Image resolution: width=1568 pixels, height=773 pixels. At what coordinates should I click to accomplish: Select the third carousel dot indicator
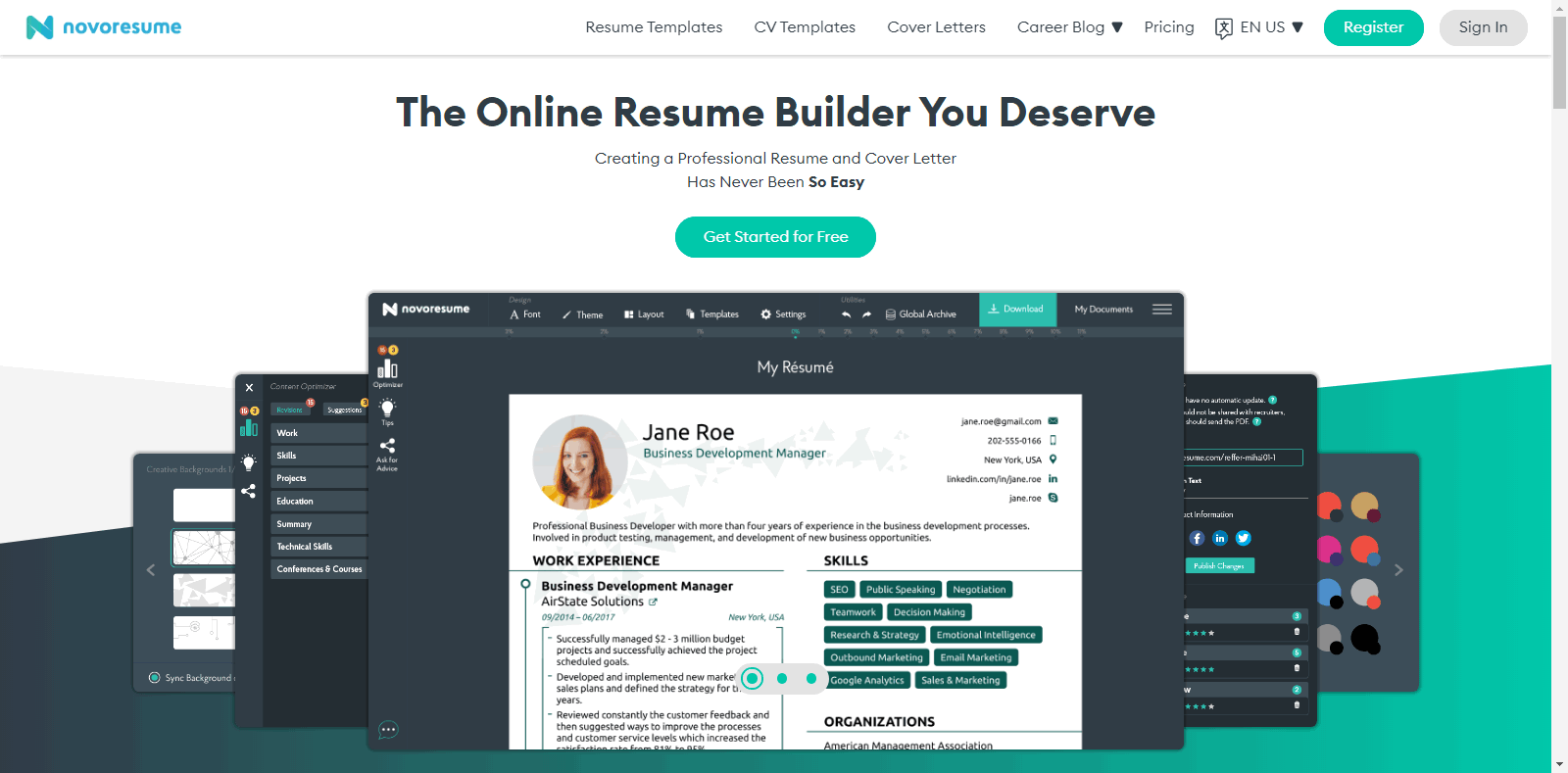(x=811, y=678)
